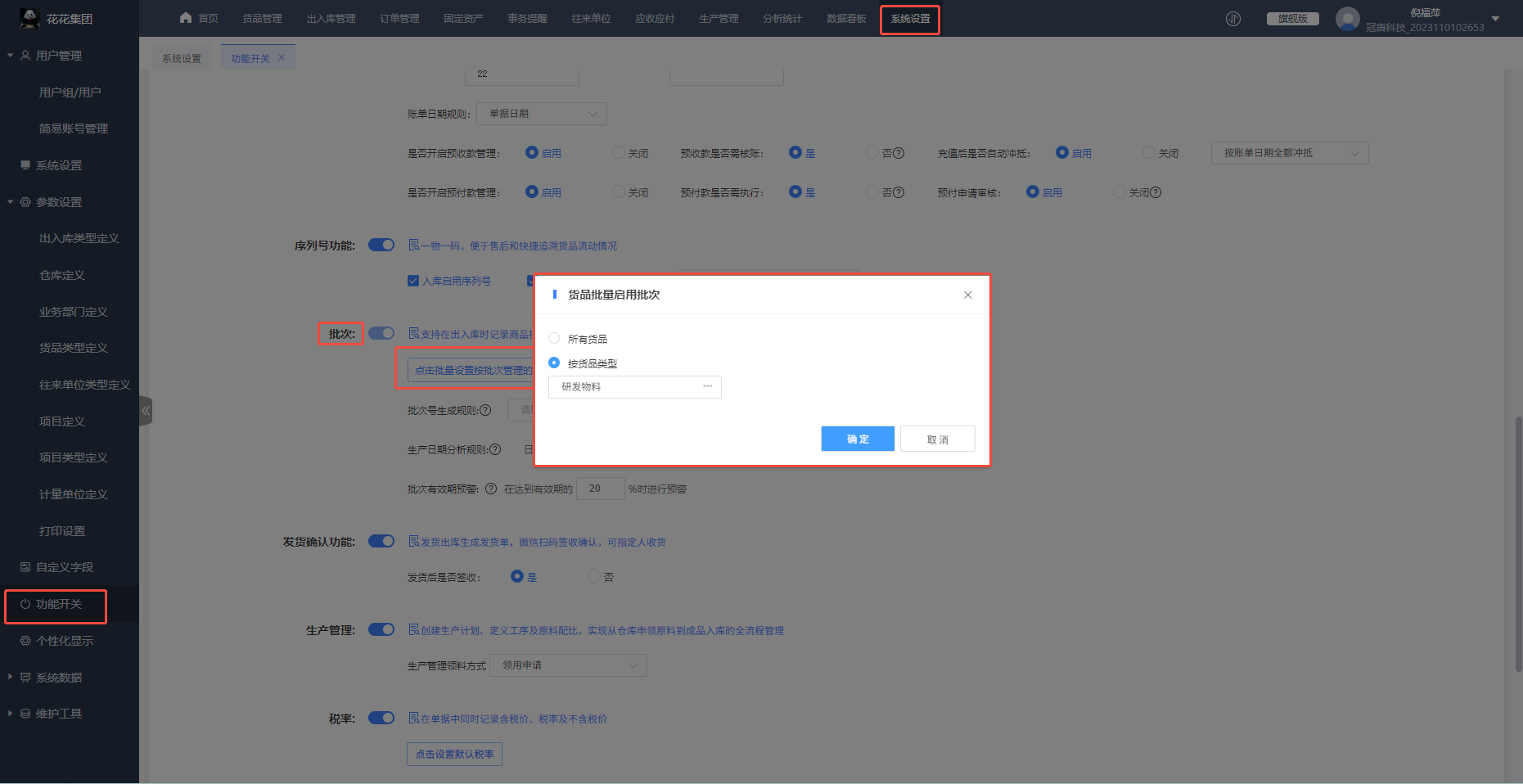The width and height of the screenshot is (1523, 784).
Task: Close the 货品批量启用批次 dialog
Action: tap(968, 295)
